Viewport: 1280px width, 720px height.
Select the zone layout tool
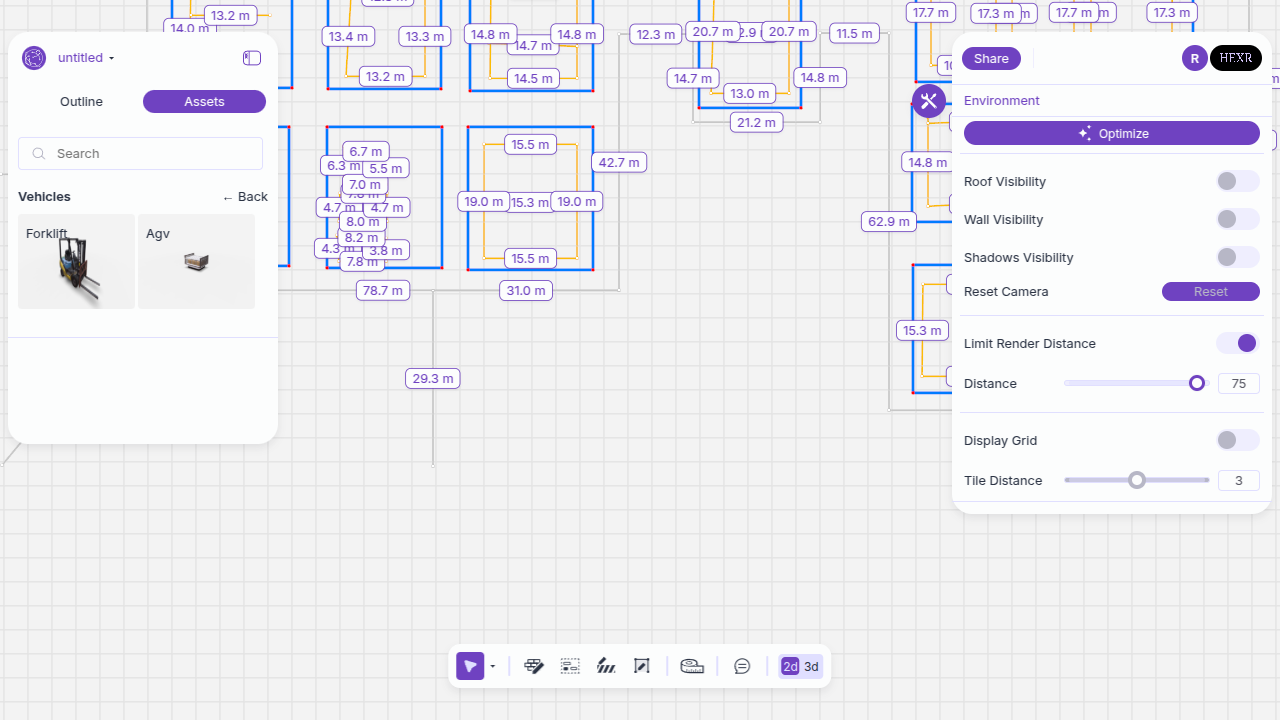570,667
